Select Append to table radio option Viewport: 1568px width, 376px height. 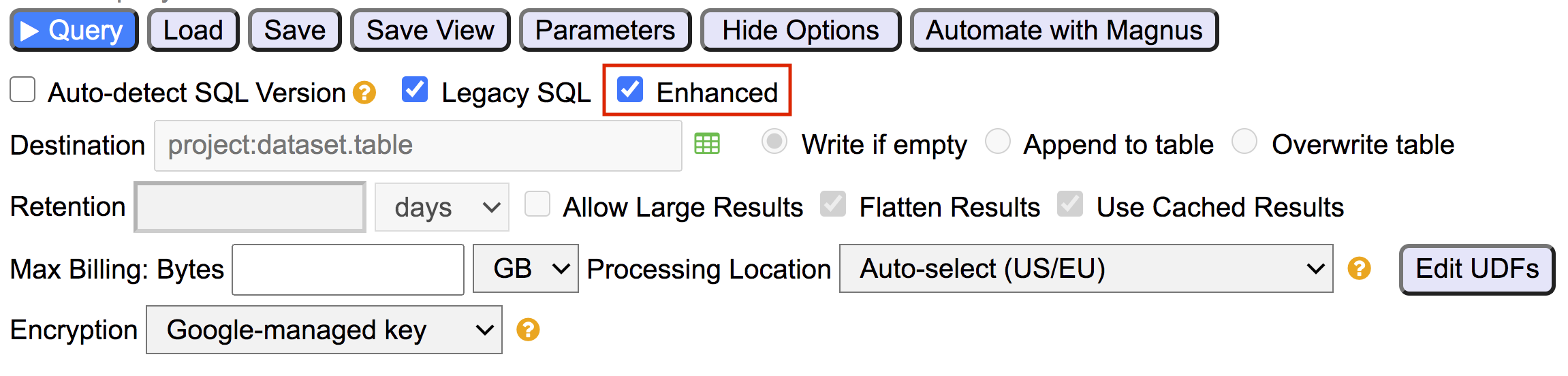coord(998,142)
